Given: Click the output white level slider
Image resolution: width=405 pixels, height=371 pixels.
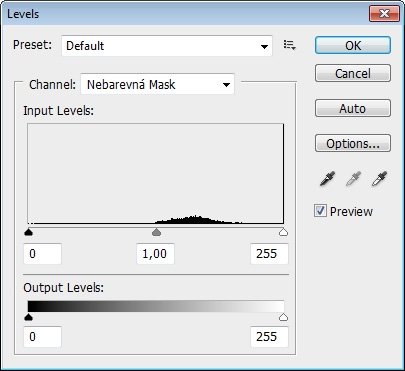Looking at the screenshot, I should (x=283, y=317).
